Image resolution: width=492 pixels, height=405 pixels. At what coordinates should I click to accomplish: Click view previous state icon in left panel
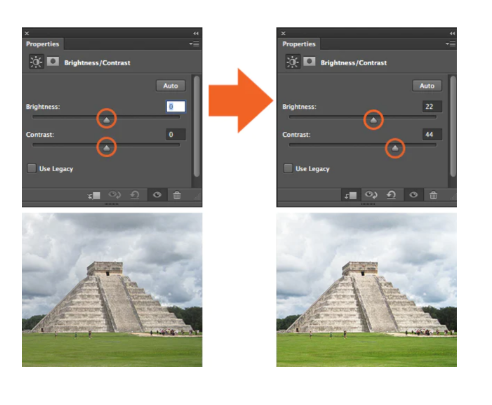(x=115, y=195)
